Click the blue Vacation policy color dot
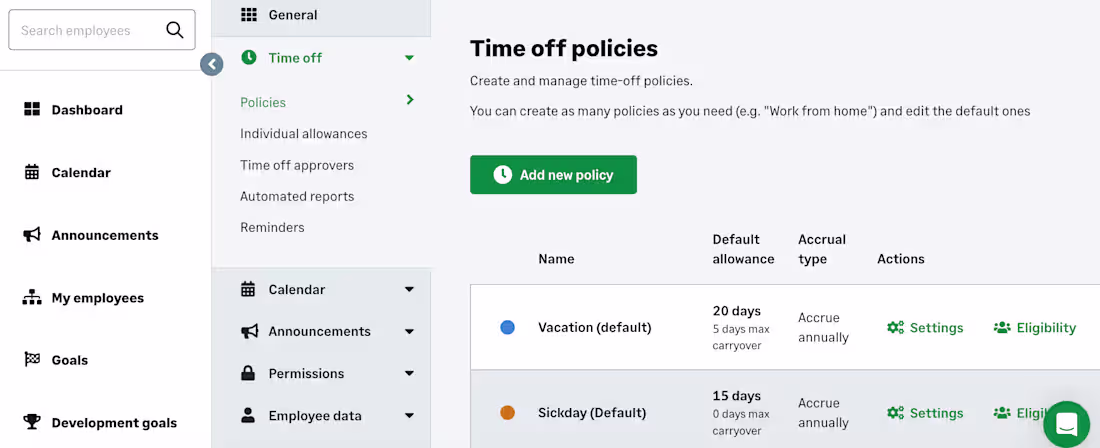 tap(507, 327)
